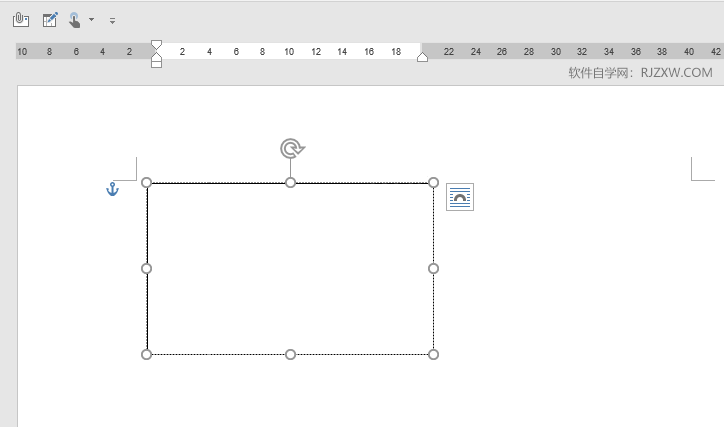The width and height of the screenshot is (724, 427).
Task: Open Customize Quick Access Toolbar menu
Action: (x=112, y=21)
